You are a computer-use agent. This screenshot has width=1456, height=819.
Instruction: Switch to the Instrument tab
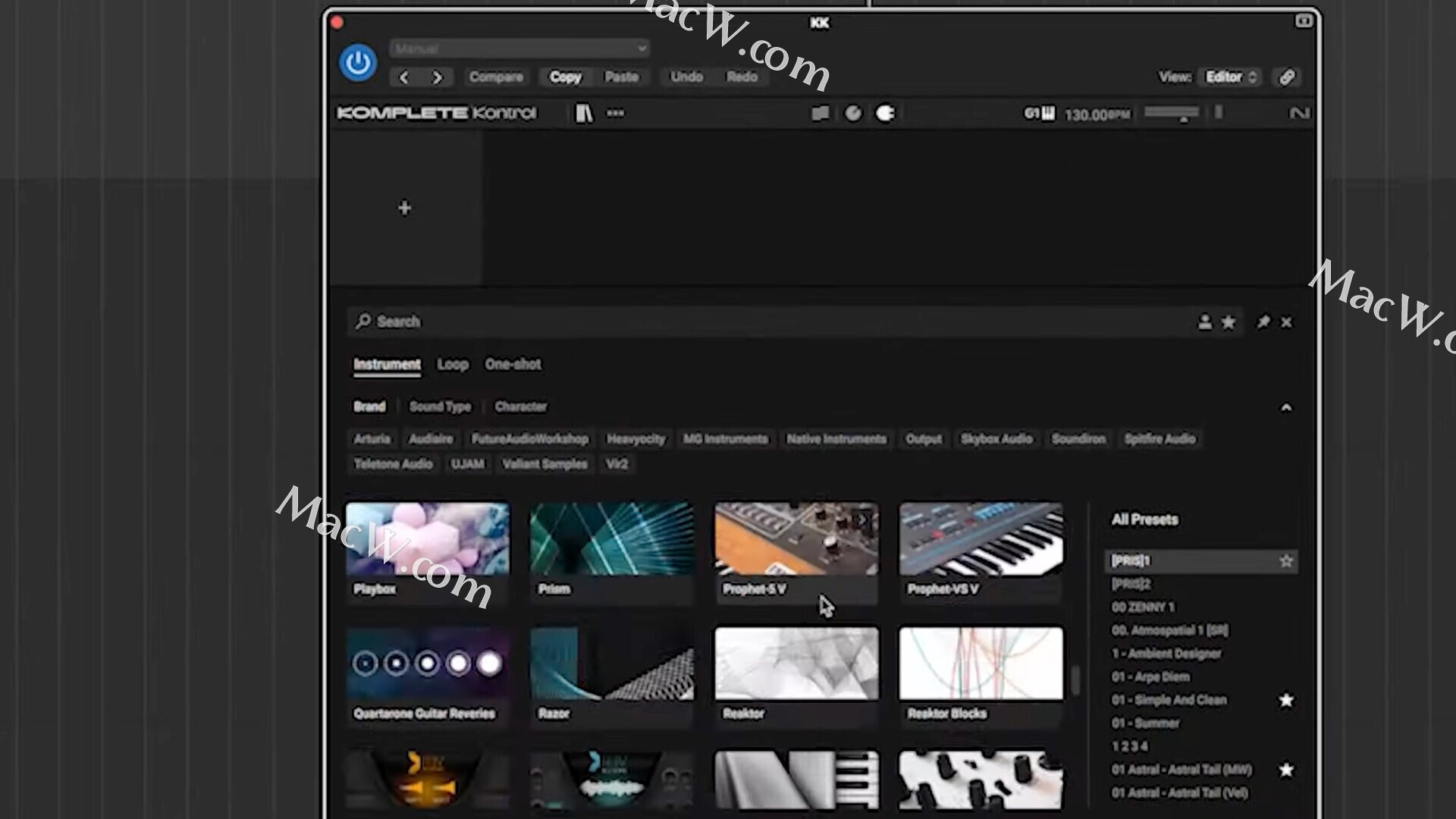pos(387,364)
